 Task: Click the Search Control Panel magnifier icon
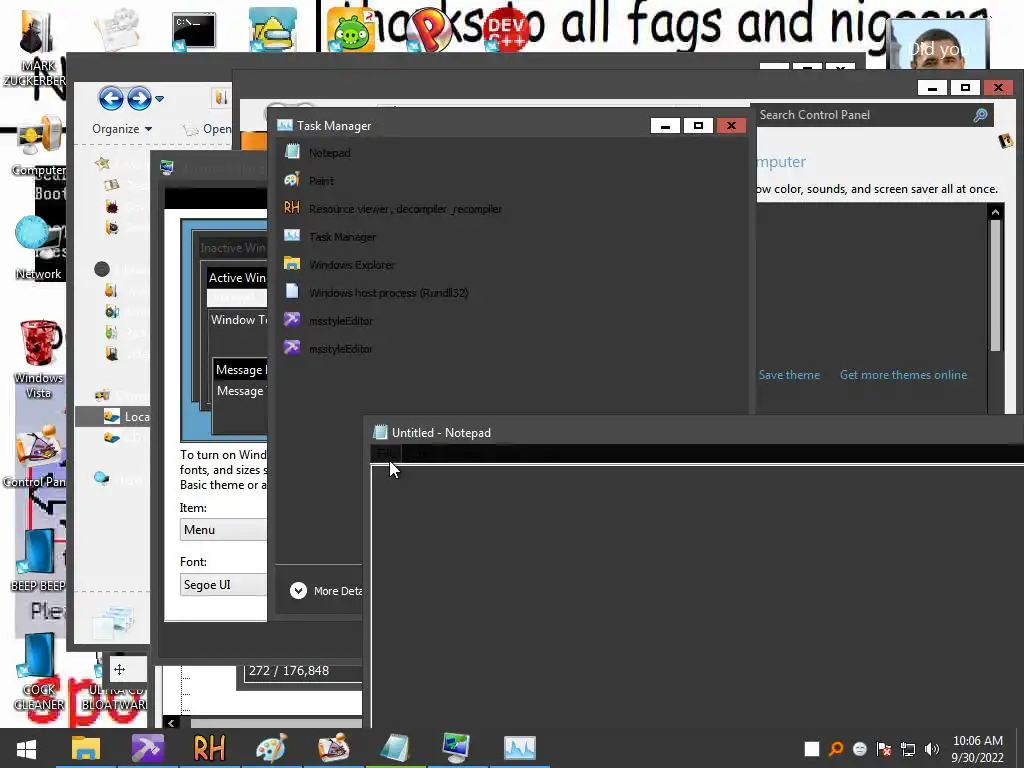980,116
